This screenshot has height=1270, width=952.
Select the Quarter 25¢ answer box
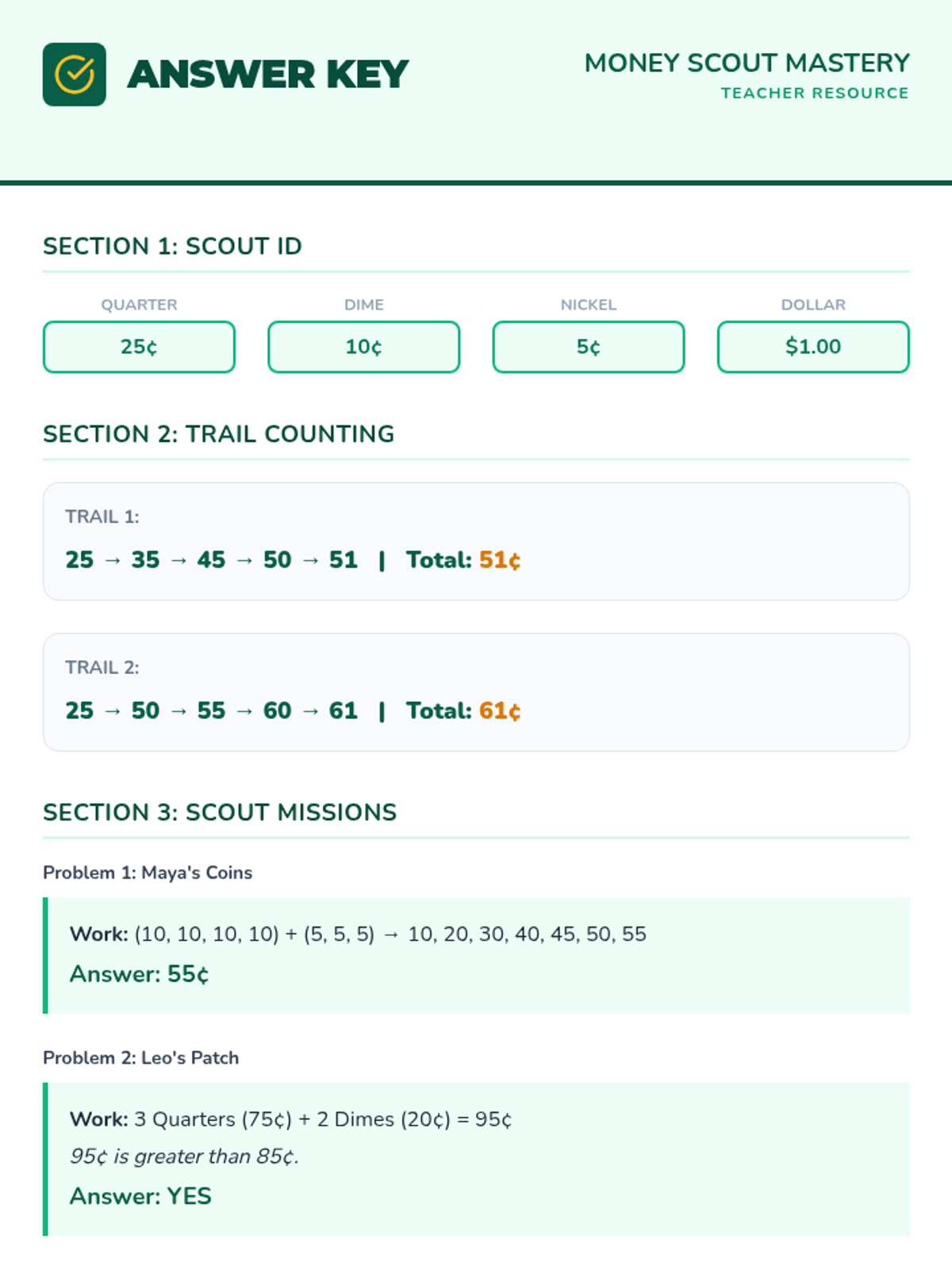coord(139,347)
